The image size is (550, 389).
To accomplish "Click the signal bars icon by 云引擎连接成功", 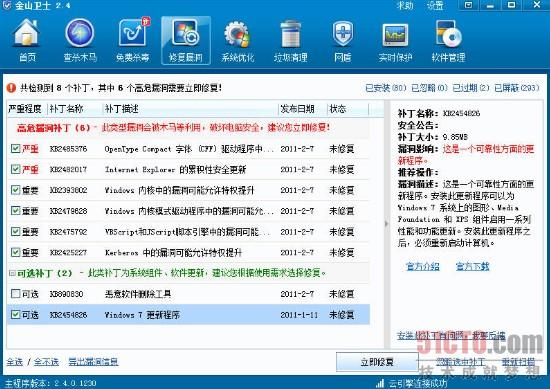I will (380, 383).
